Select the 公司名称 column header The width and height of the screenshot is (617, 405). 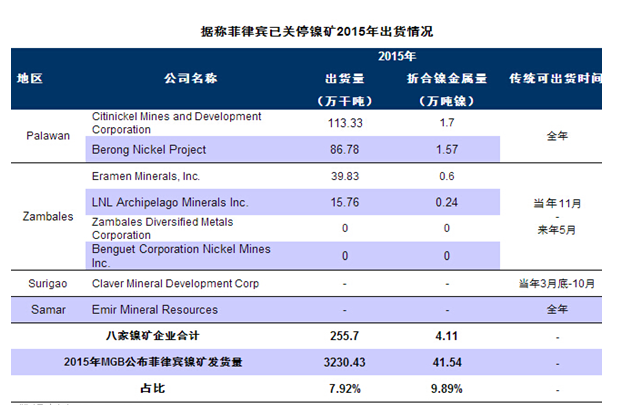click(x=190, y=77)
